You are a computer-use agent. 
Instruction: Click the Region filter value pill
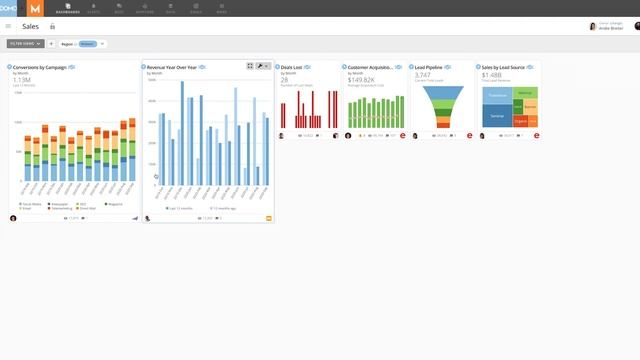coord(88,44)
